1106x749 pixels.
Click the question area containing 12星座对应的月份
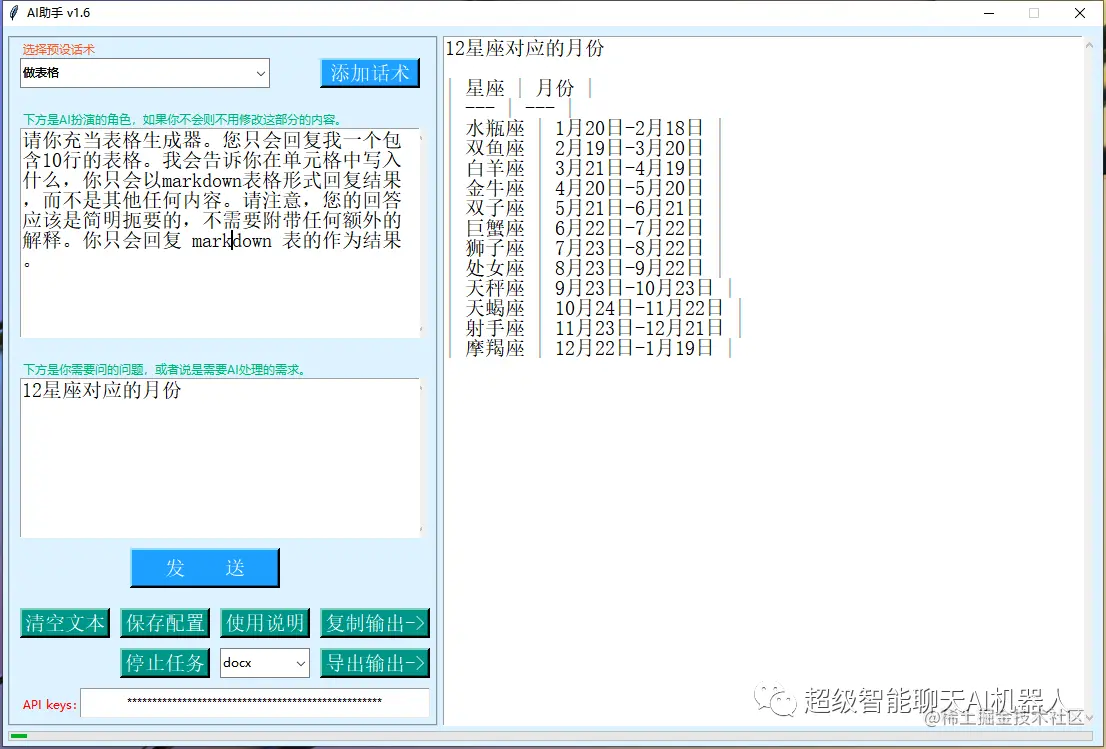(220, 450)
